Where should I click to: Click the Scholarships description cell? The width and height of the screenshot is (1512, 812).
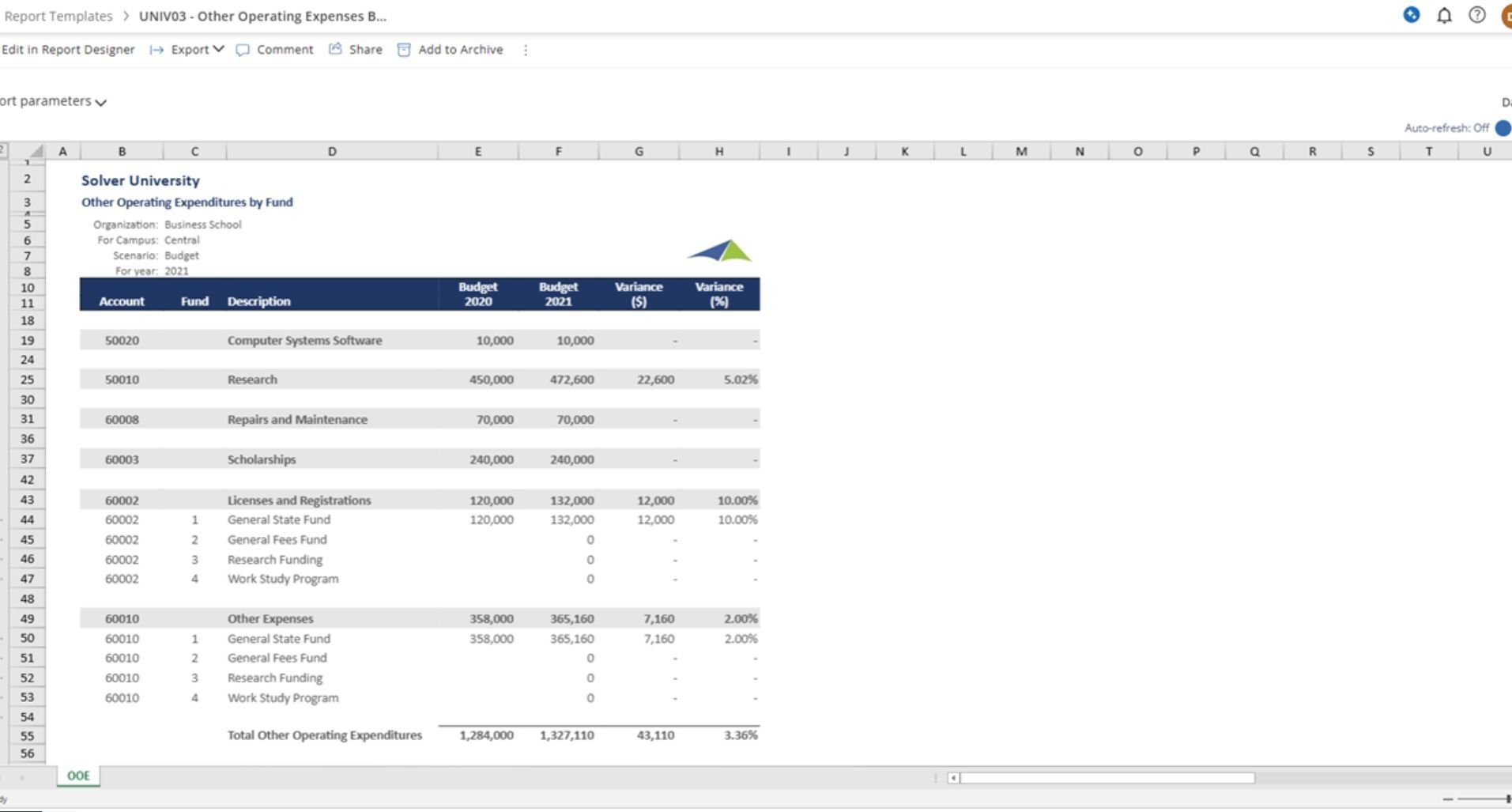point(262,459)
